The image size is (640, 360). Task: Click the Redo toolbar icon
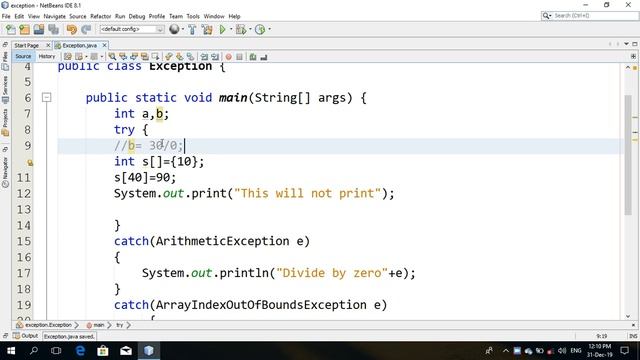86,29
